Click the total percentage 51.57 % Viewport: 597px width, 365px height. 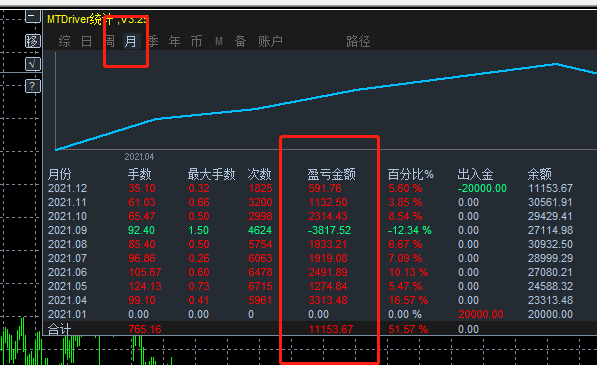point(408,329)
